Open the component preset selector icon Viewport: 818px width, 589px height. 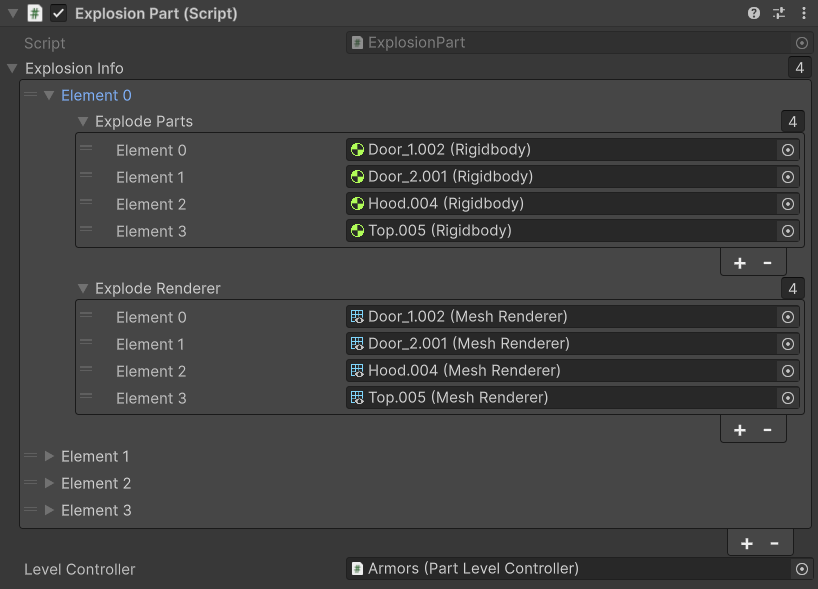(779, 14)
